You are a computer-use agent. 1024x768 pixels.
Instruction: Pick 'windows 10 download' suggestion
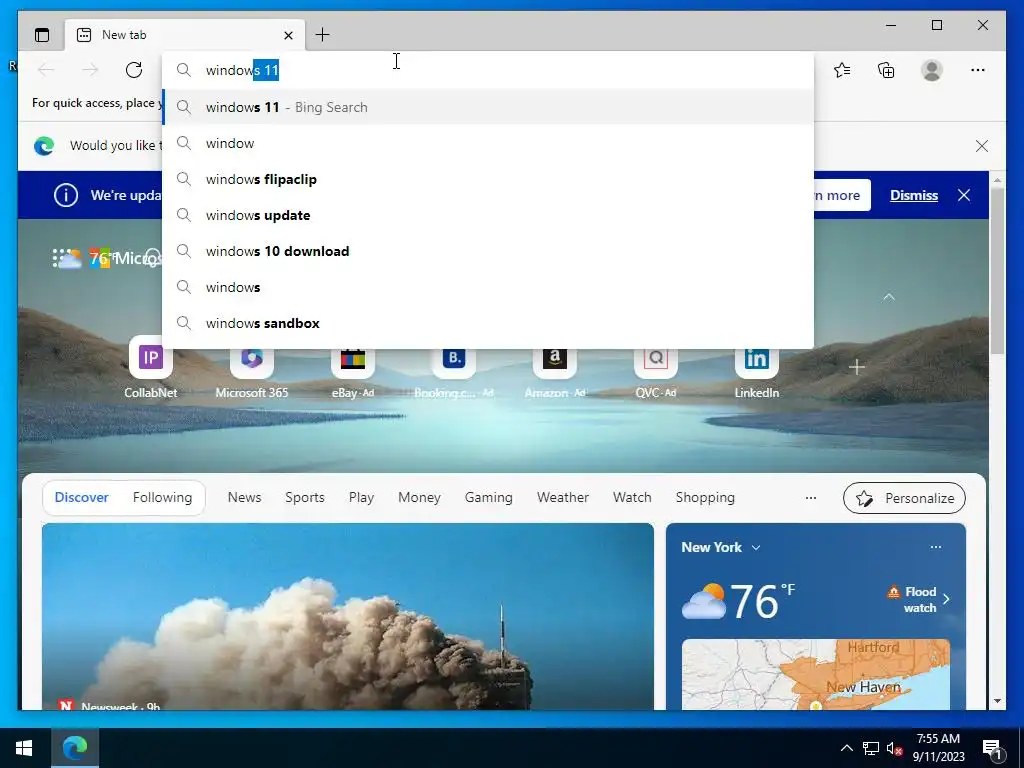pos(488,251)
